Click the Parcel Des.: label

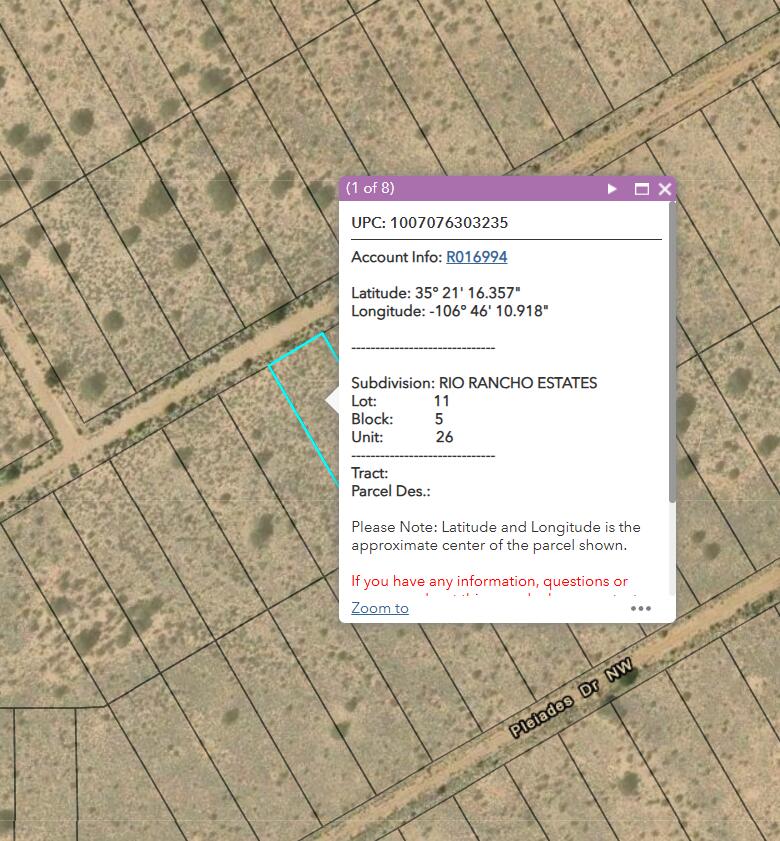pos(391,491)
